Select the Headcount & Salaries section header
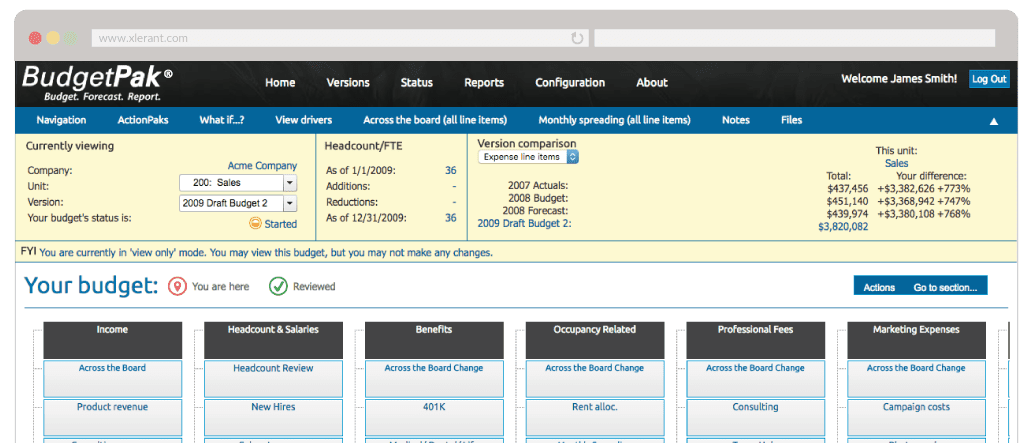The image size is (1029, 443). [x=273, y=340]
